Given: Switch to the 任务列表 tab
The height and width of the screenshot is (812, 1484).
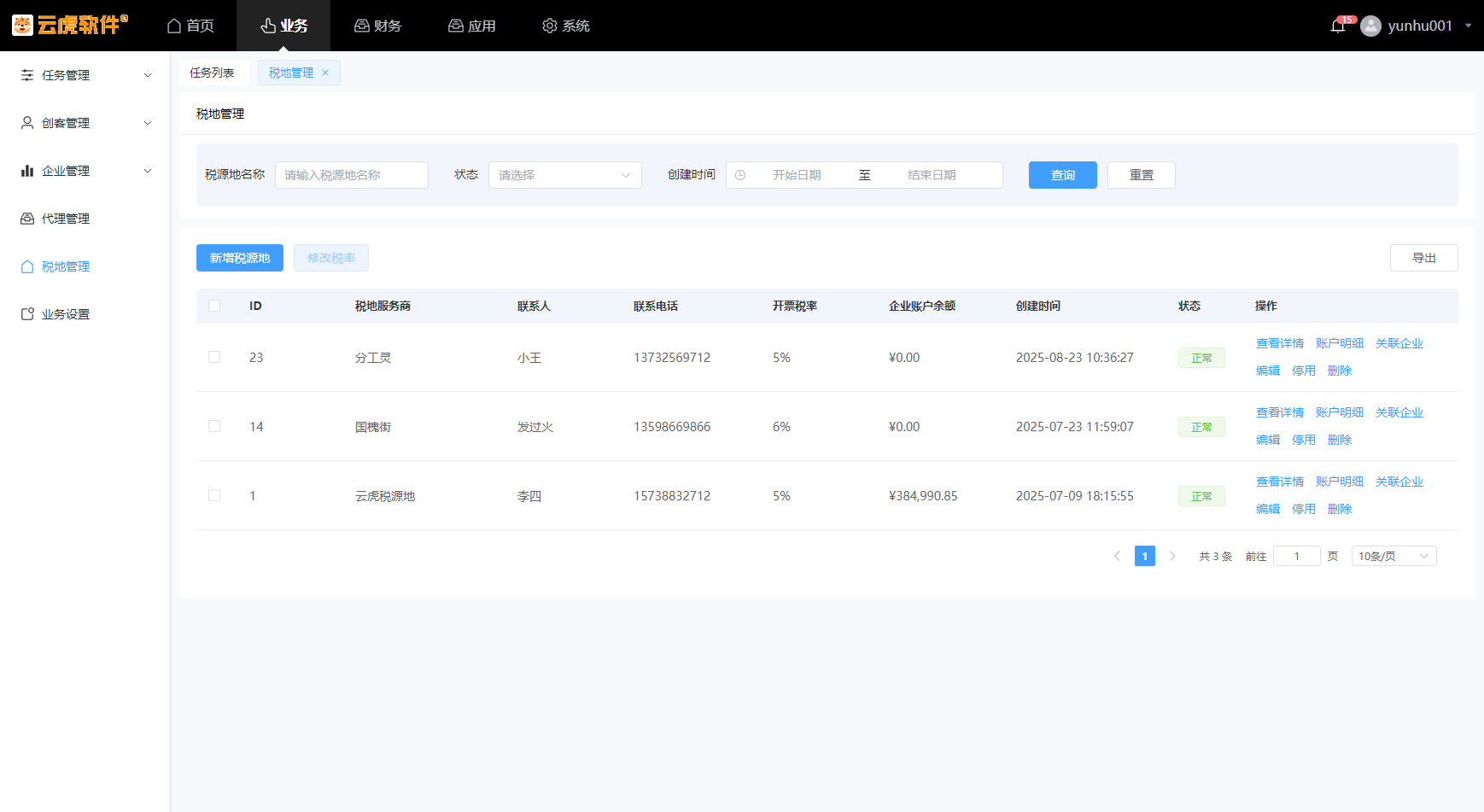Looking at the screenshot, I should point(212,73).
